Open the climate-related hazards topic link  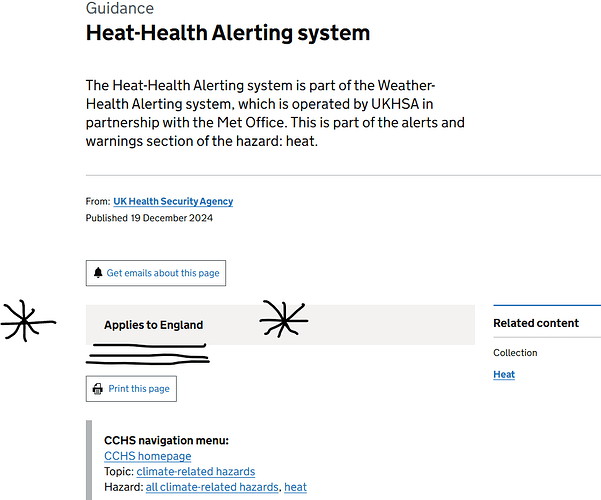point(196,471)
